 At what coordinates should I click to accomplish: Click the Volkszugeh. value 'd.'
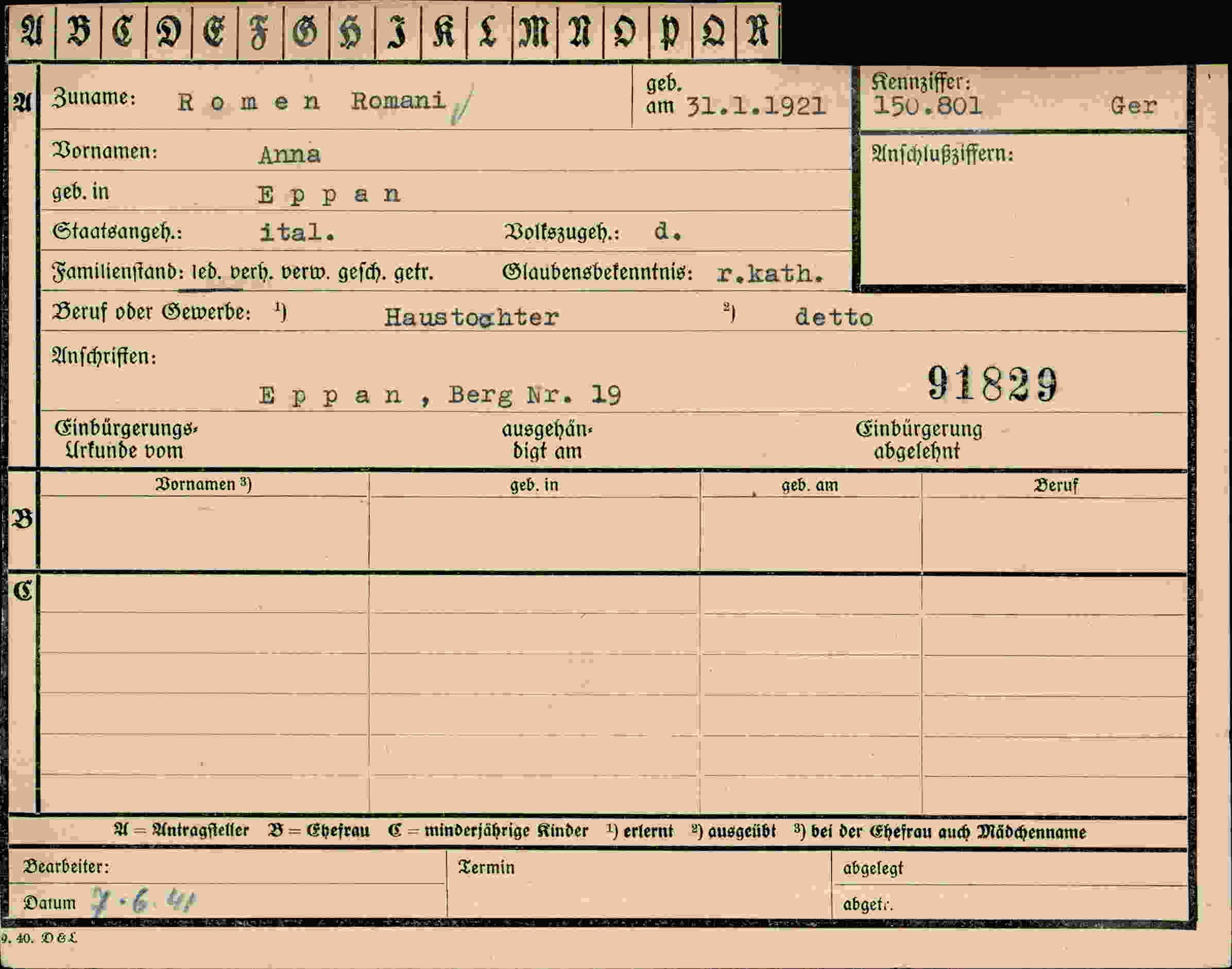668,232
